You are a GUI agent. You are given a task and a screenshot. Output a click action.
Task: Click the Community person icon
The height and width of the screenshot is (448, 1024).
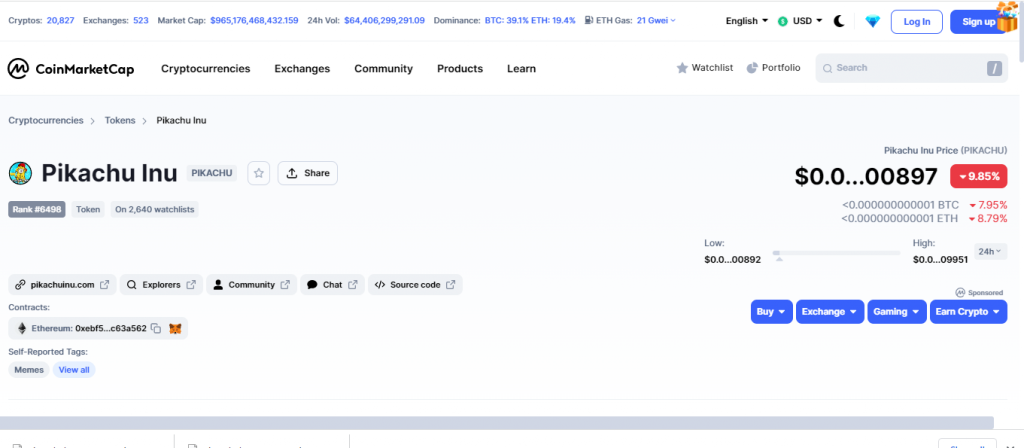pos(218,285)
